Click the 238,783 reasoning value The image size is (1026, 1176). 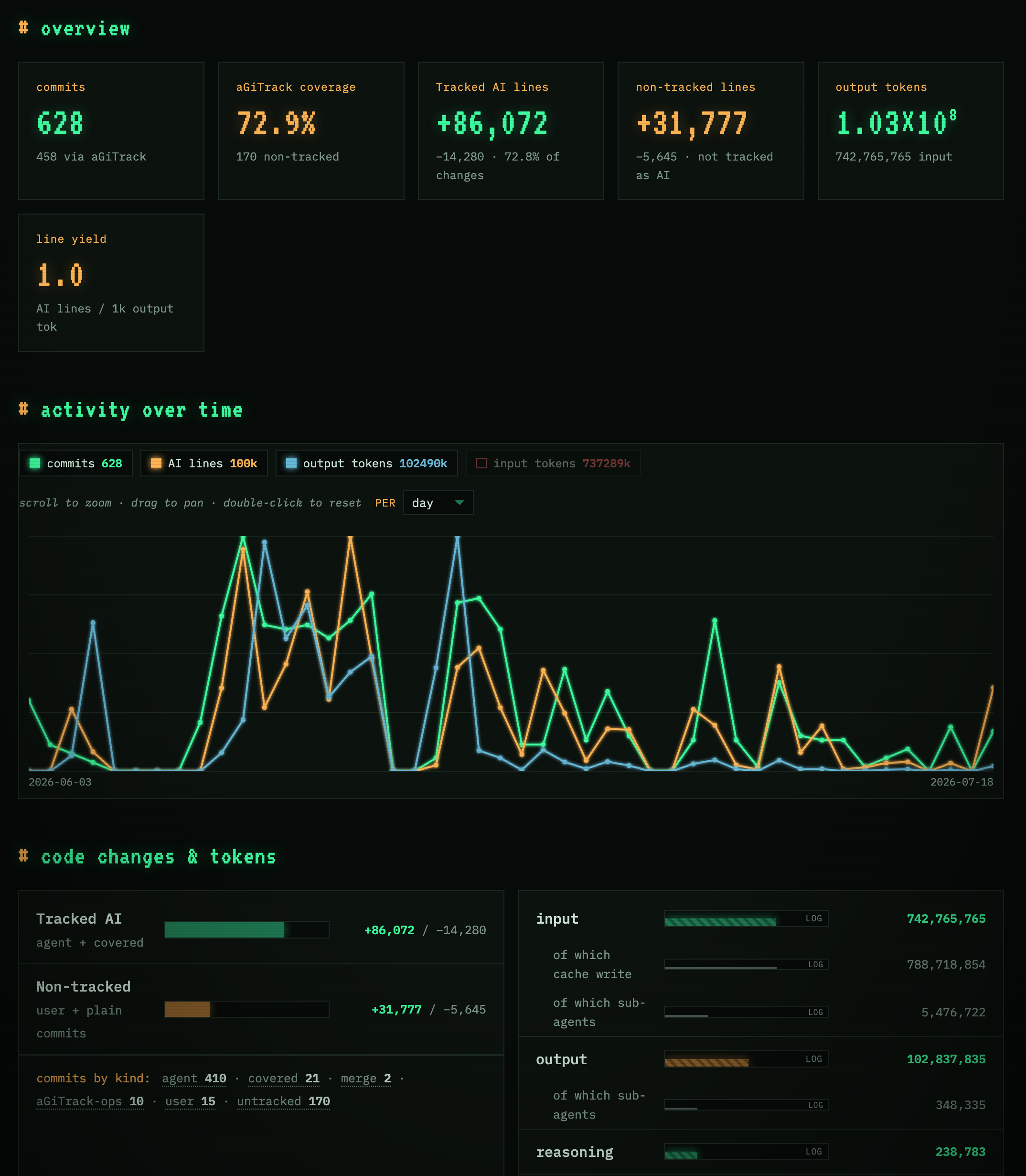960,1151
